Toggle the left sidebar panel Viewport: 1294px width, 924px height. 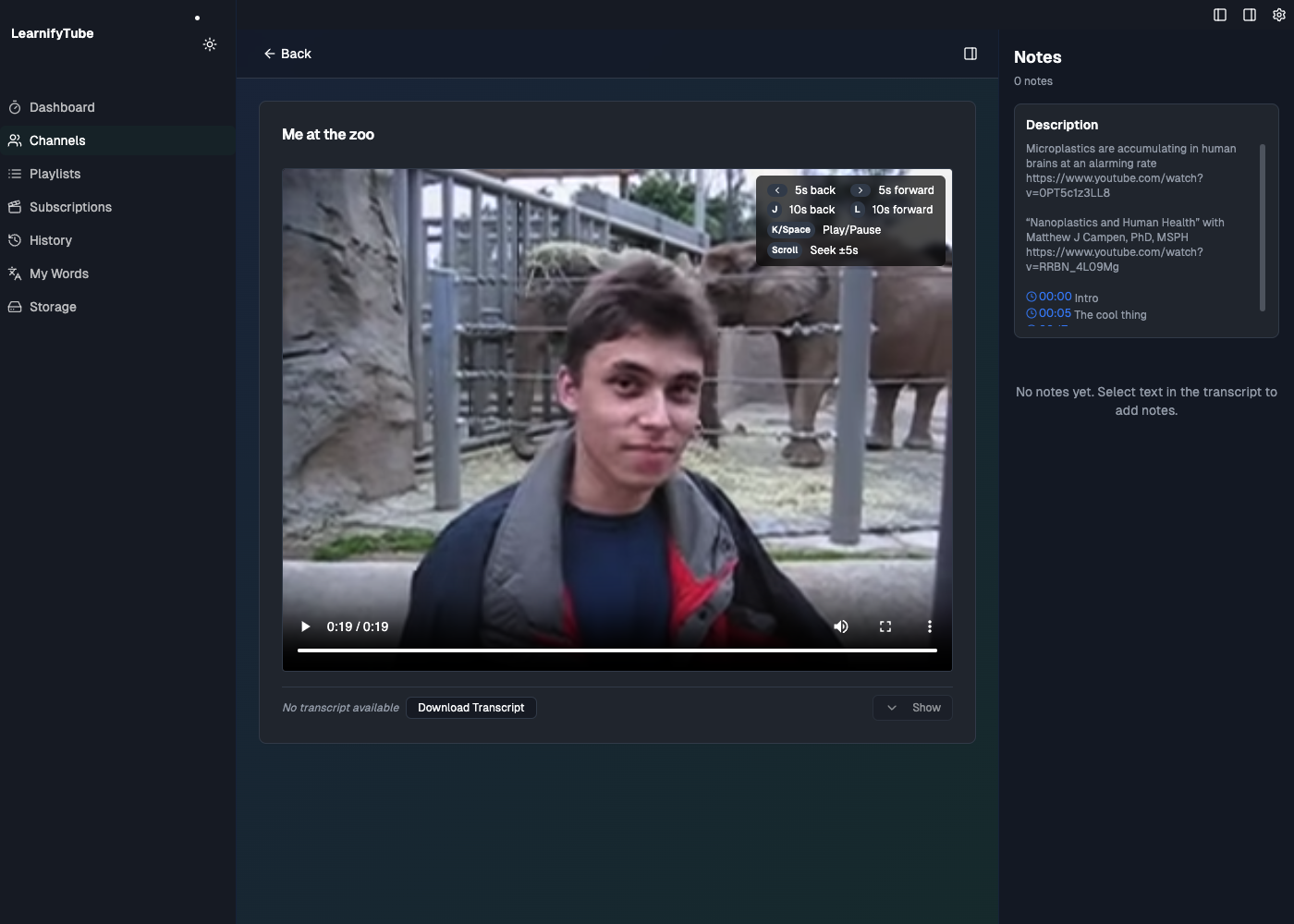click(1219, 15)
